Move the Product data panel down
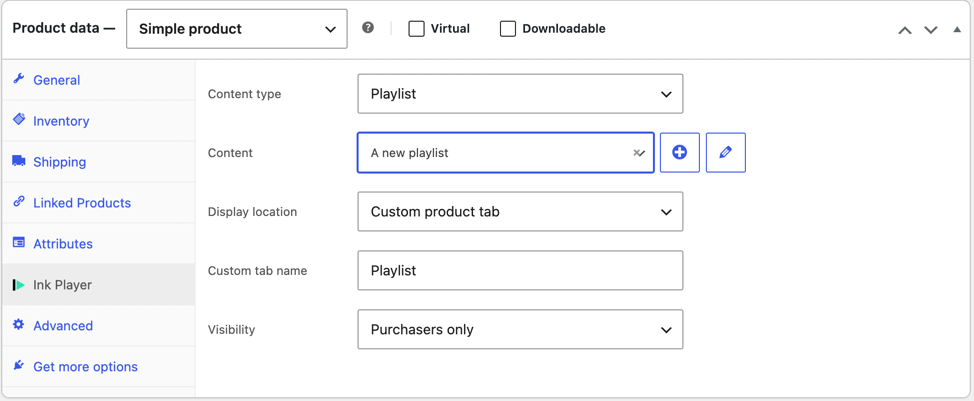This screenshot has width=974, height=401. (x=931, y=29)
